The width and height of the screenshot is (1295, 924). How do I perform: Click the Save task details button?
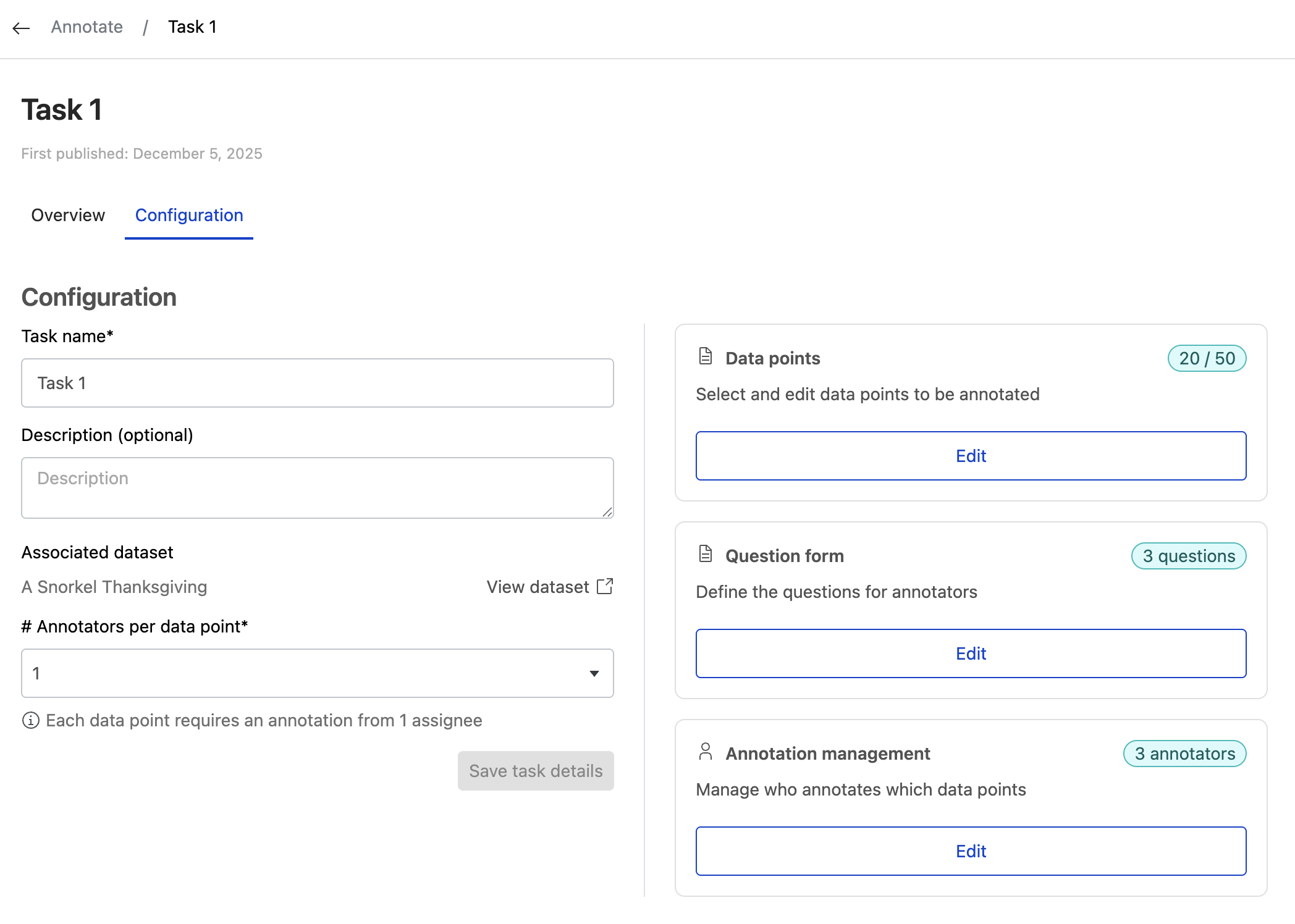click(x=535, y=770)
